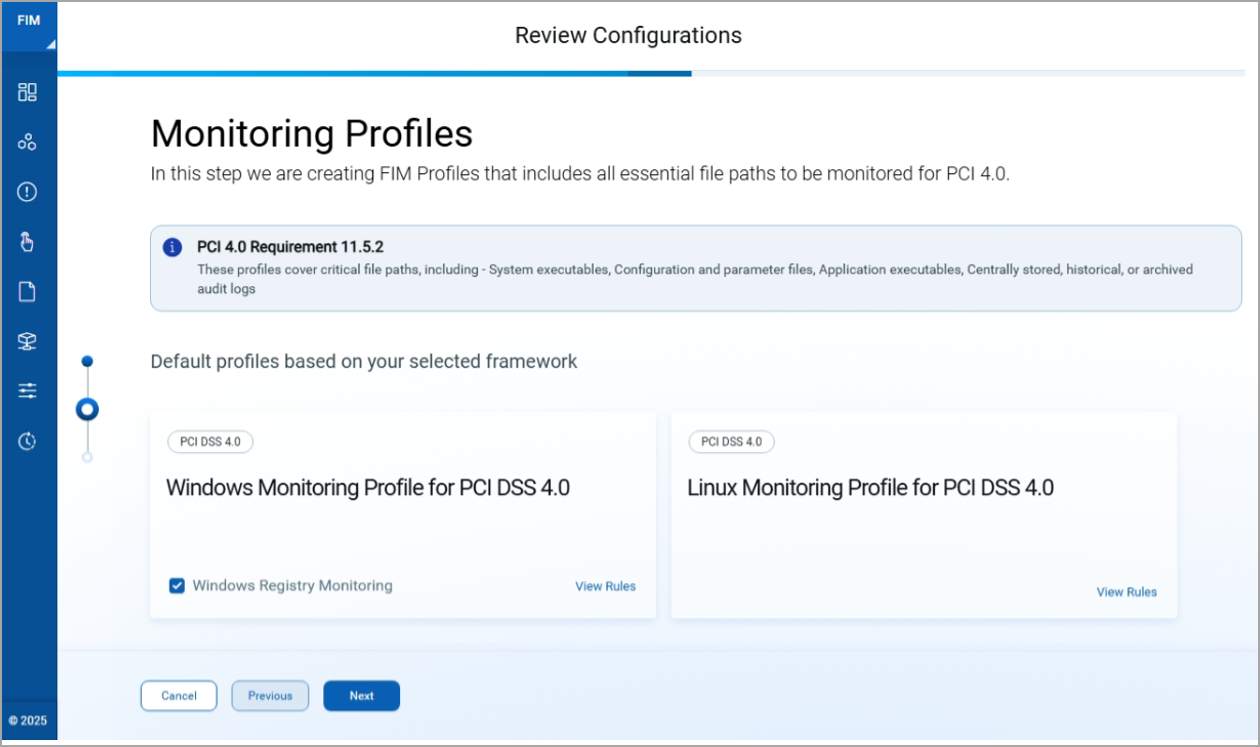Open the assets circles icon in sidebar

click(27, 142)
